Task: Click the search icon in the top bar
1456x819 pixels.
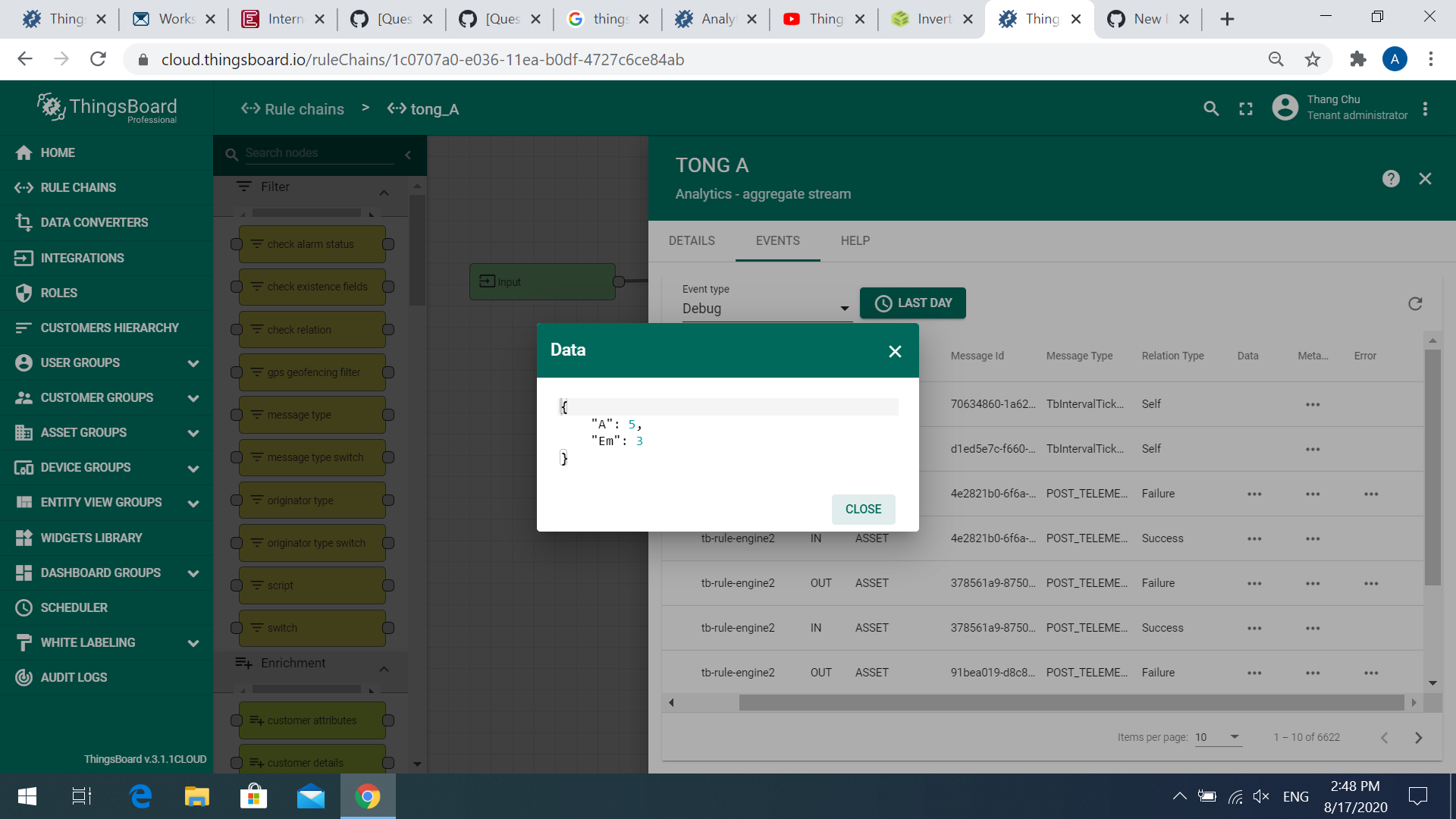Action: pos(1211,108)
